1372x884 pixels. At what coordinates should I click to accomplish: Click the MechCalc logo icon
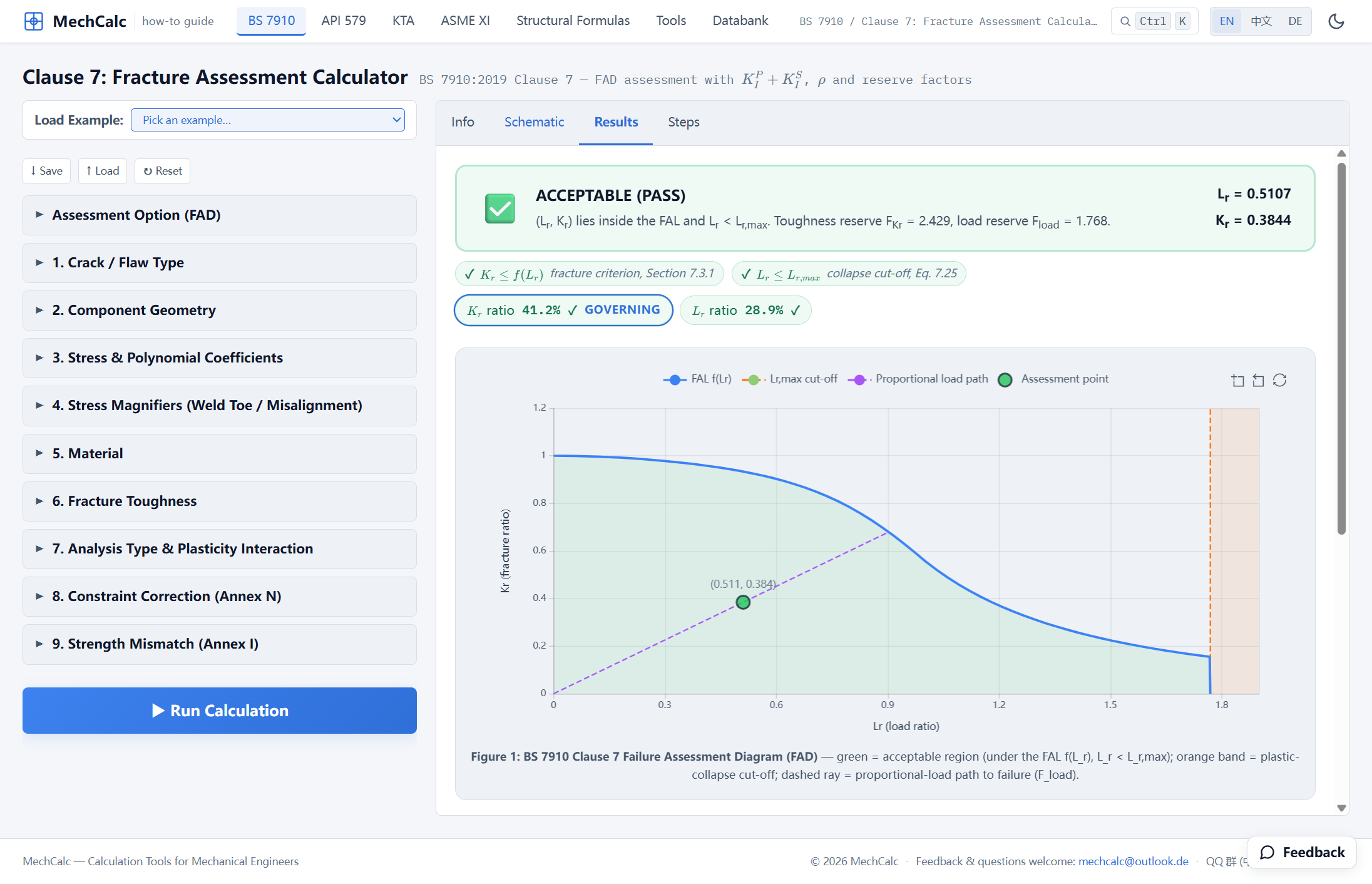tap(34, 21)
